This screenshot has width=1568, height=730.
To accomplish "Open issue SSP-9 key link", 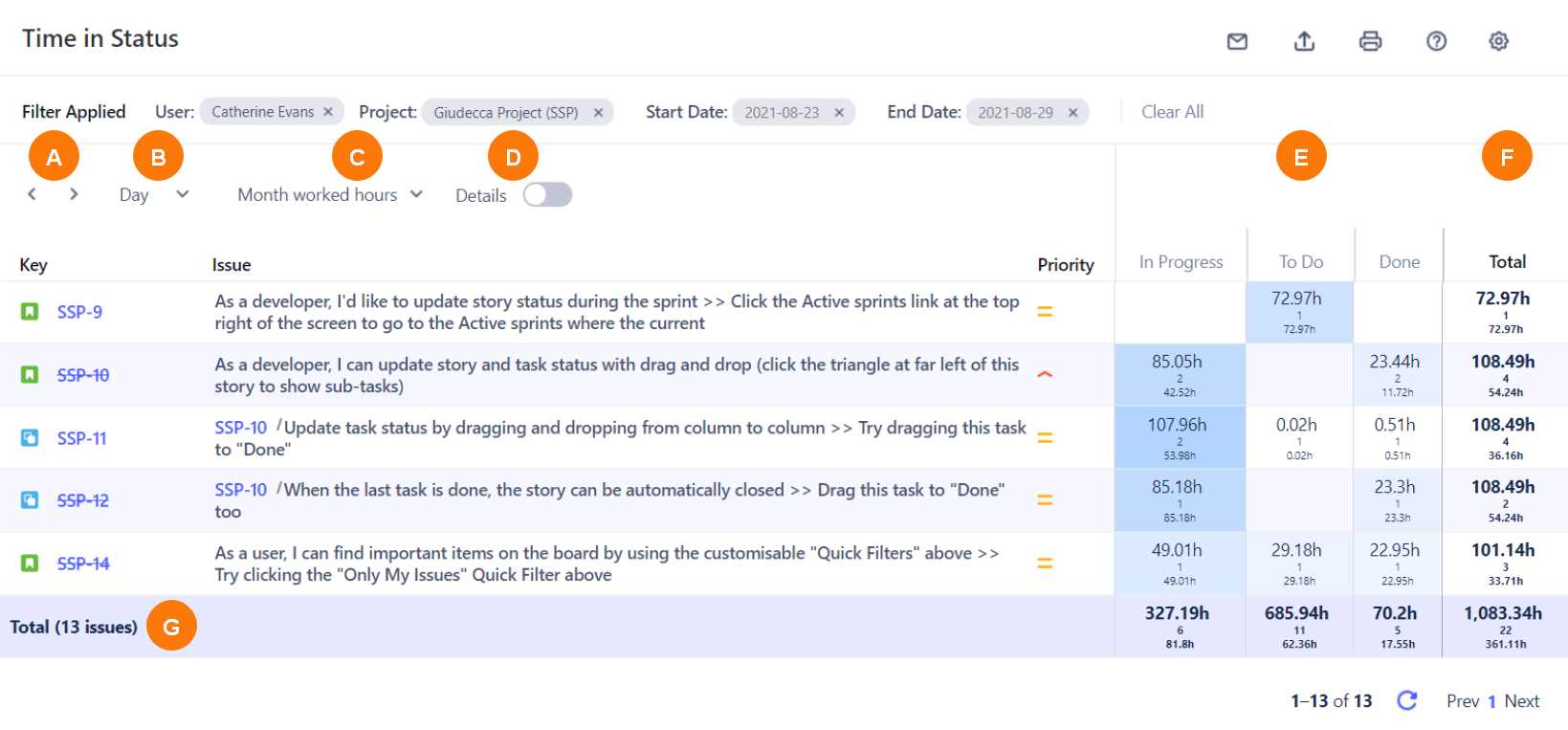I will point(79,312).
